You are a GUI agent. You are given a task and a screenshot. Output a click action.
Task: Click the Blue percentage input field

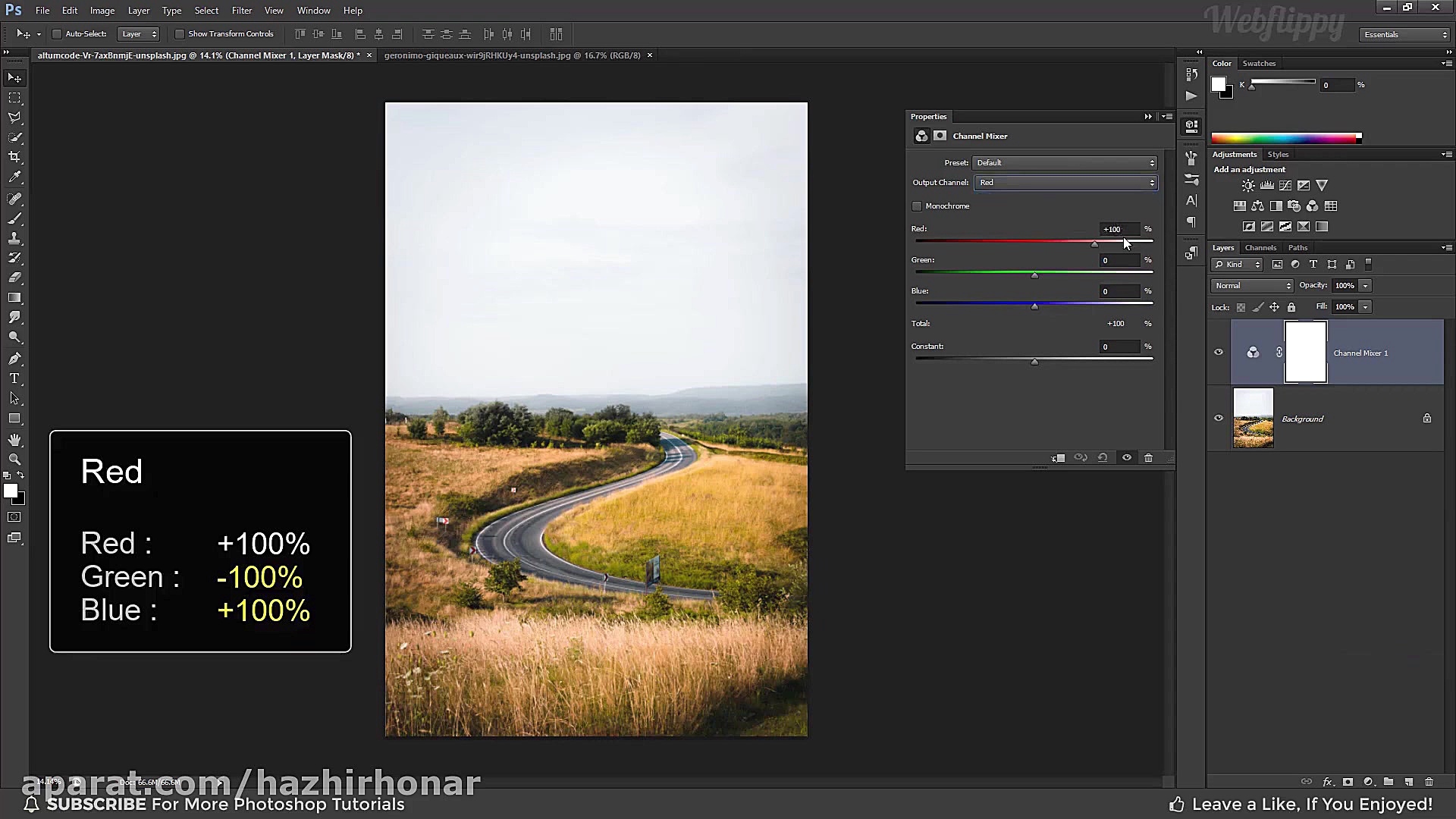tap(1119, 292)
